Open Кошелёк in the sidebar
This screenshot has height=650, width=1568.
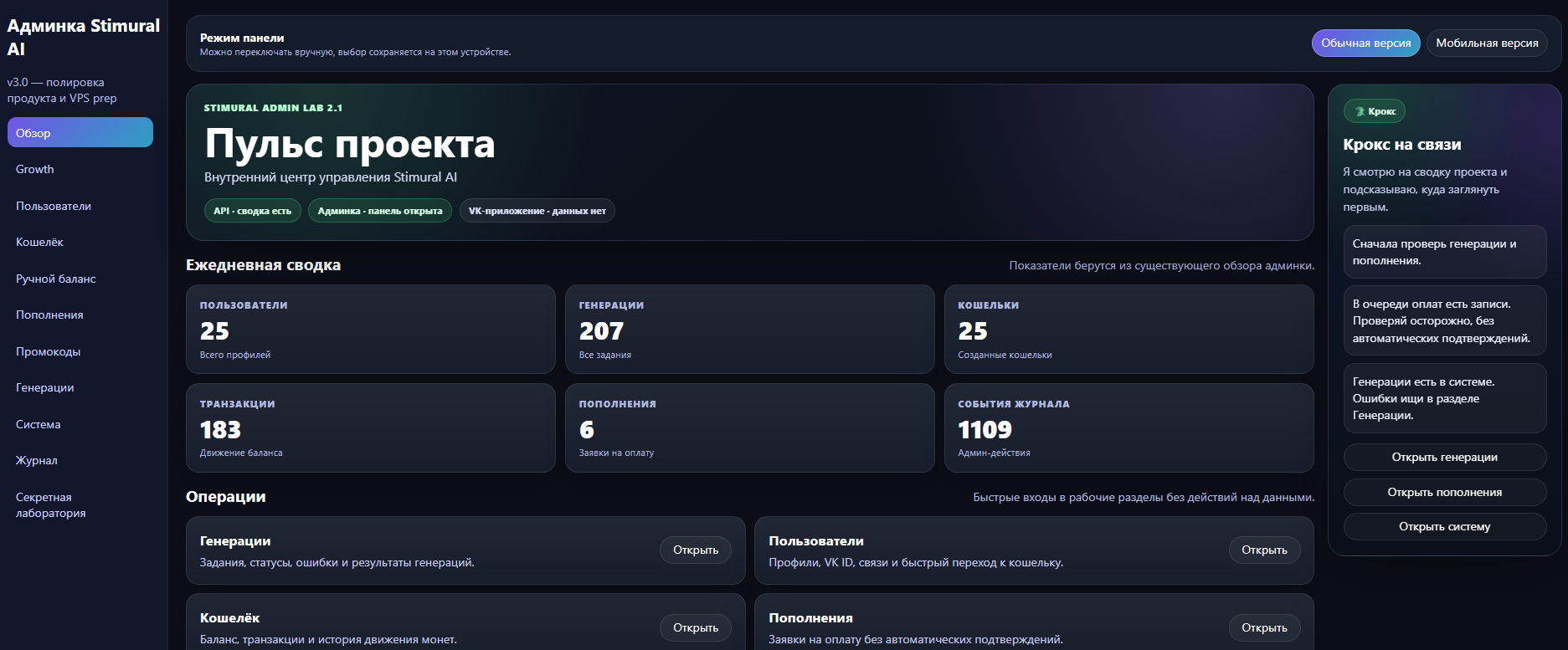tap(80, 242)
